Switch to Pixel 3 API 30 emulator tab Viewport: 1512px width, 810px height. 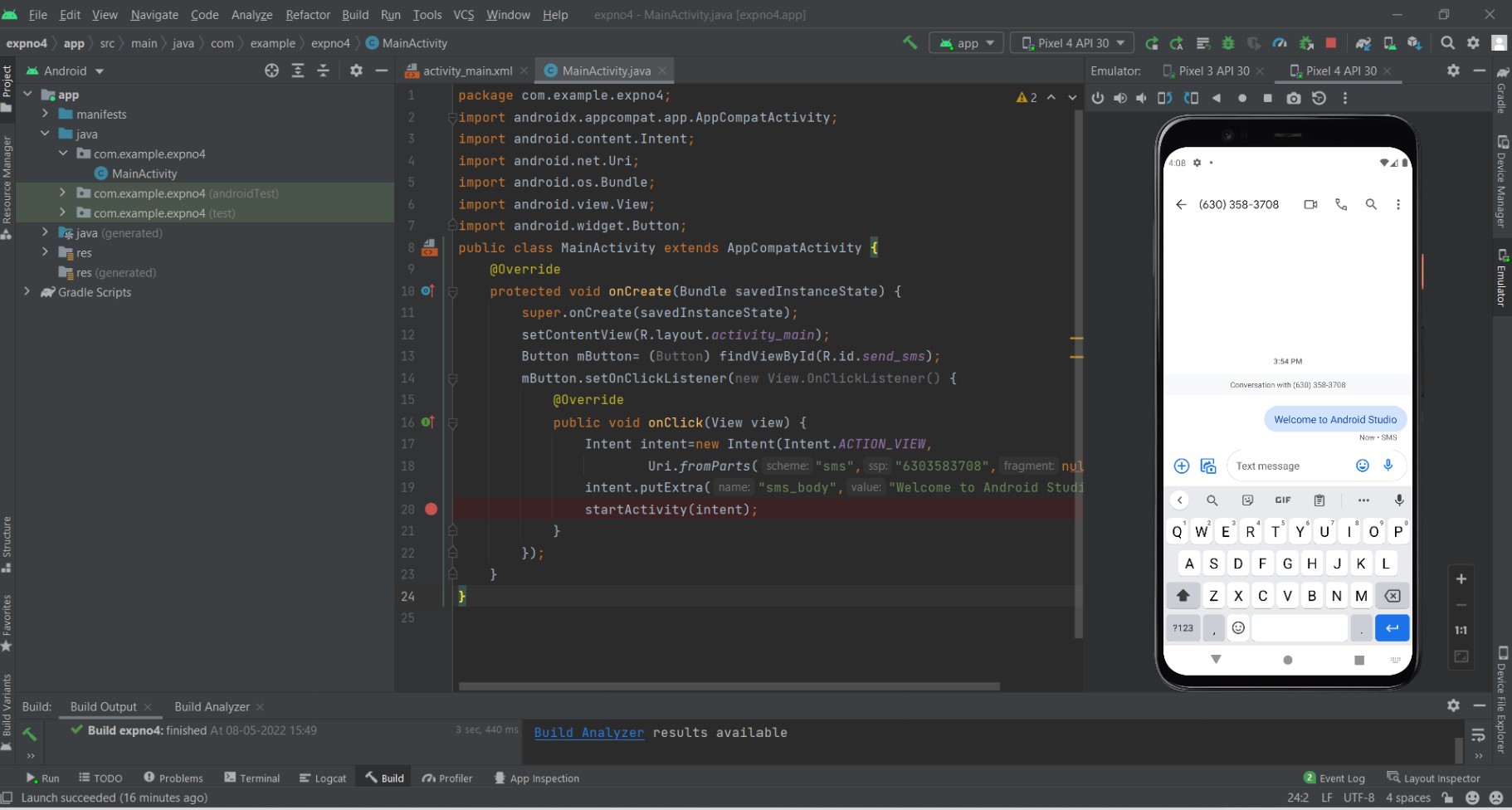click(x=1213, y=71)
